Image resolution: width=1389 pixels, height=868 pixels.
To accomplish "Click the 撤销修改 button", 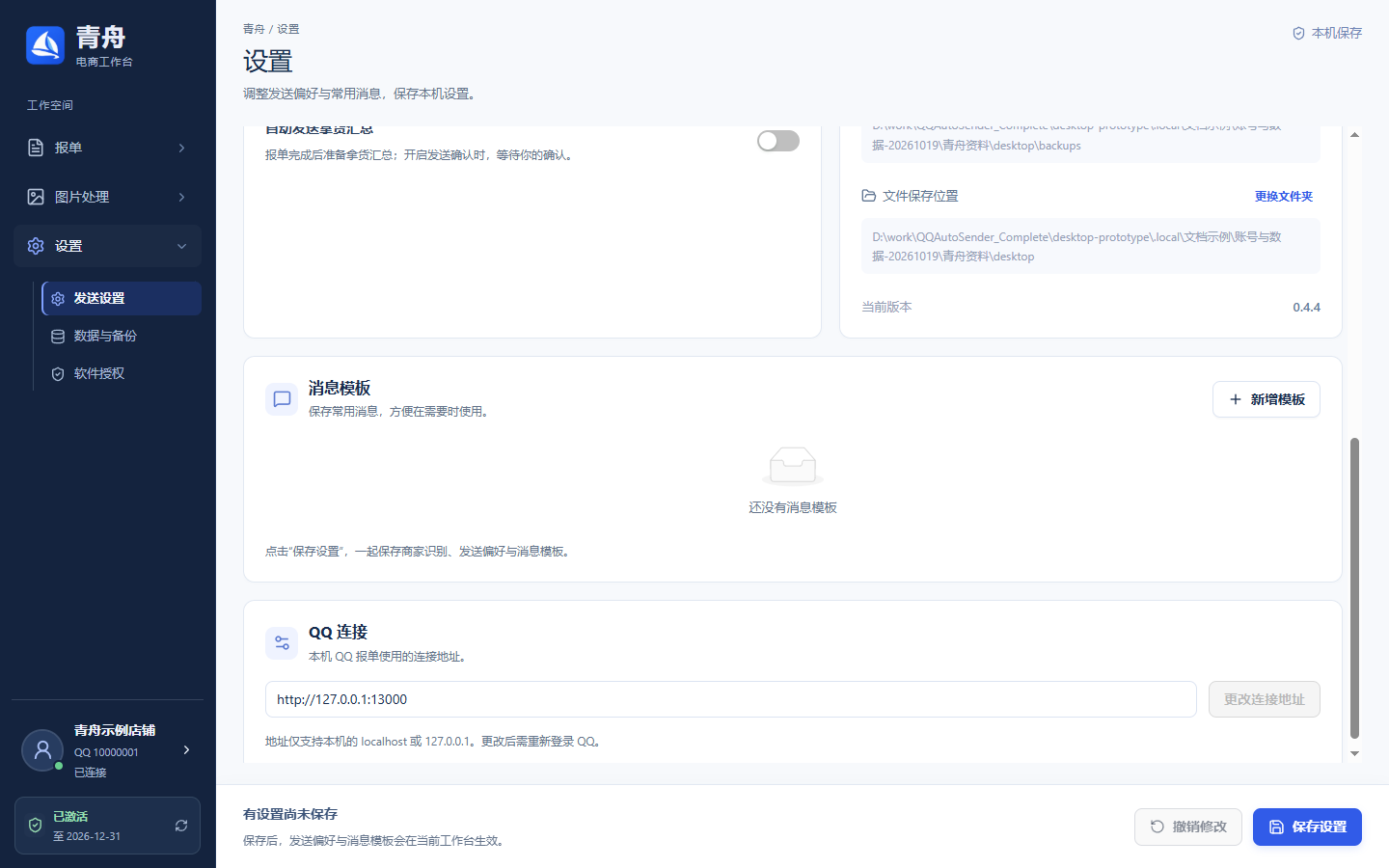I will 1188,827.
